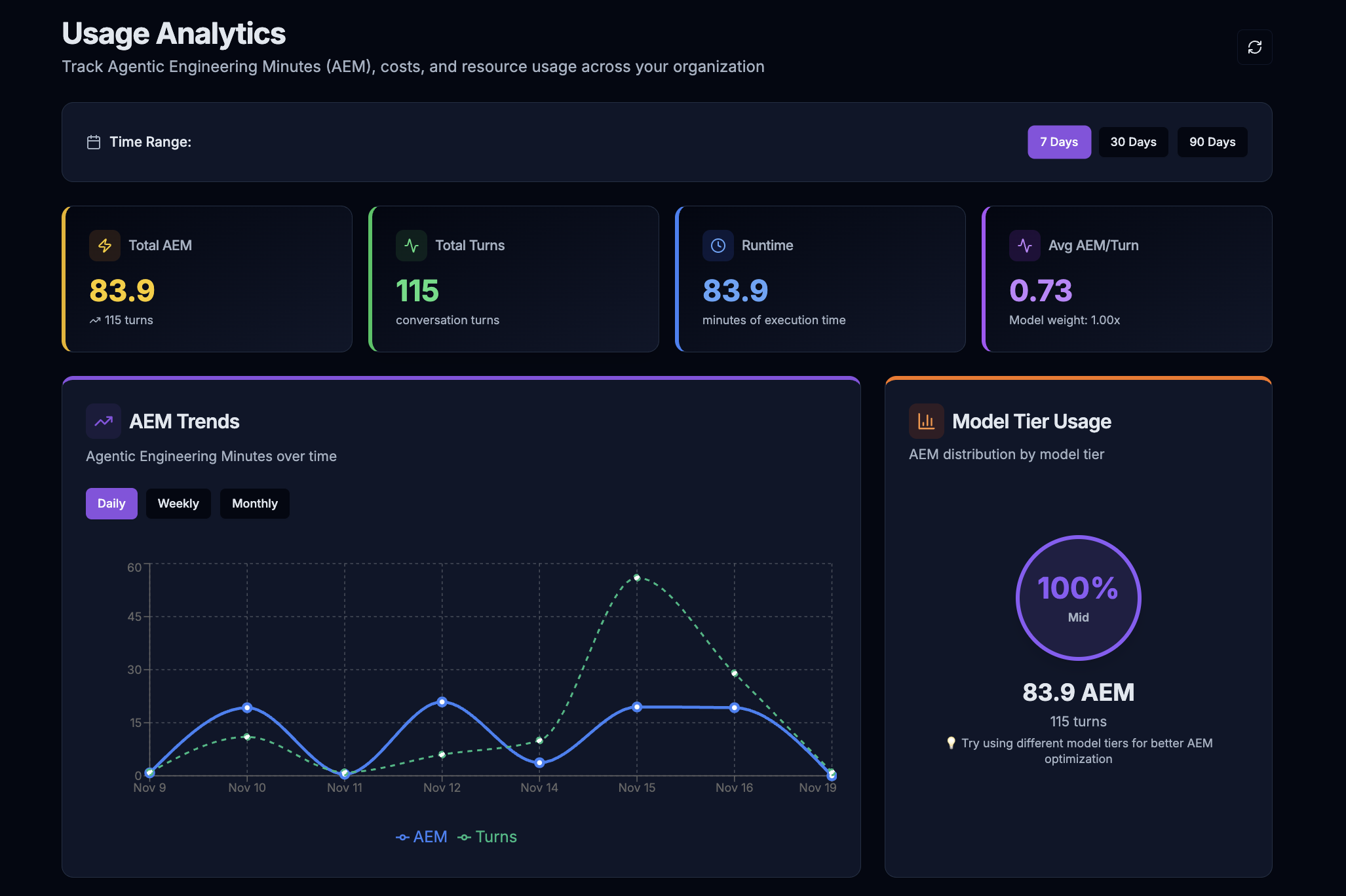Click the refresh icon in top right corner
1346x896 pixels.
tap(1254, 47)
